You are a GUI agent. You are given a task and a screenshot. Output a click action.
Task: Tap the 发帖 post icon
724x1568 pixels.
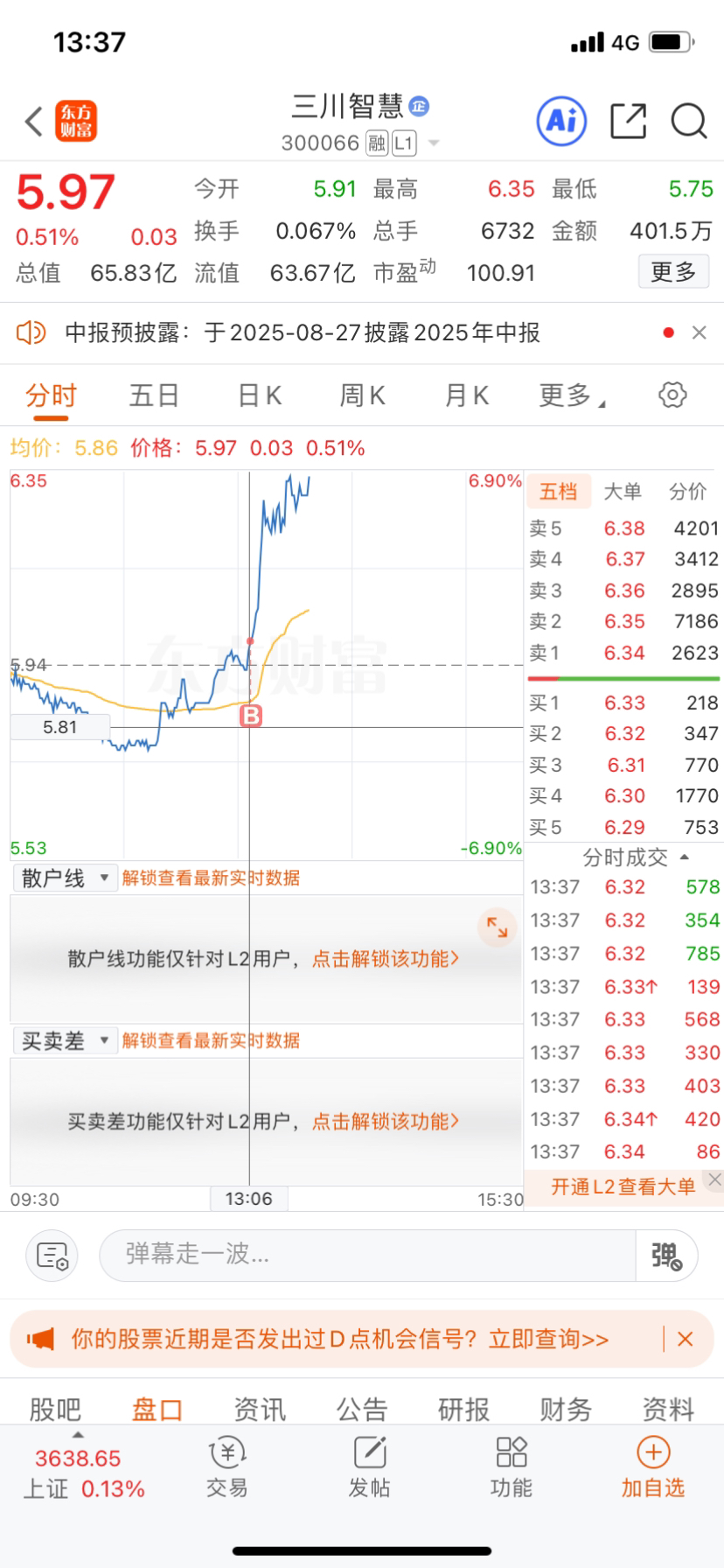[x=370, y=1452]
